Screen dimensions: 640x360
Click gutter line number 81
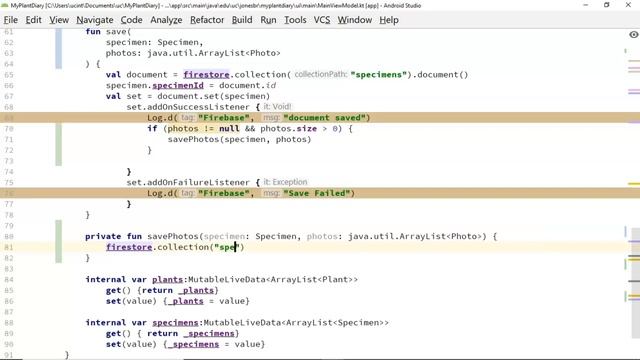pyautogui.click(x=9, y=247)
